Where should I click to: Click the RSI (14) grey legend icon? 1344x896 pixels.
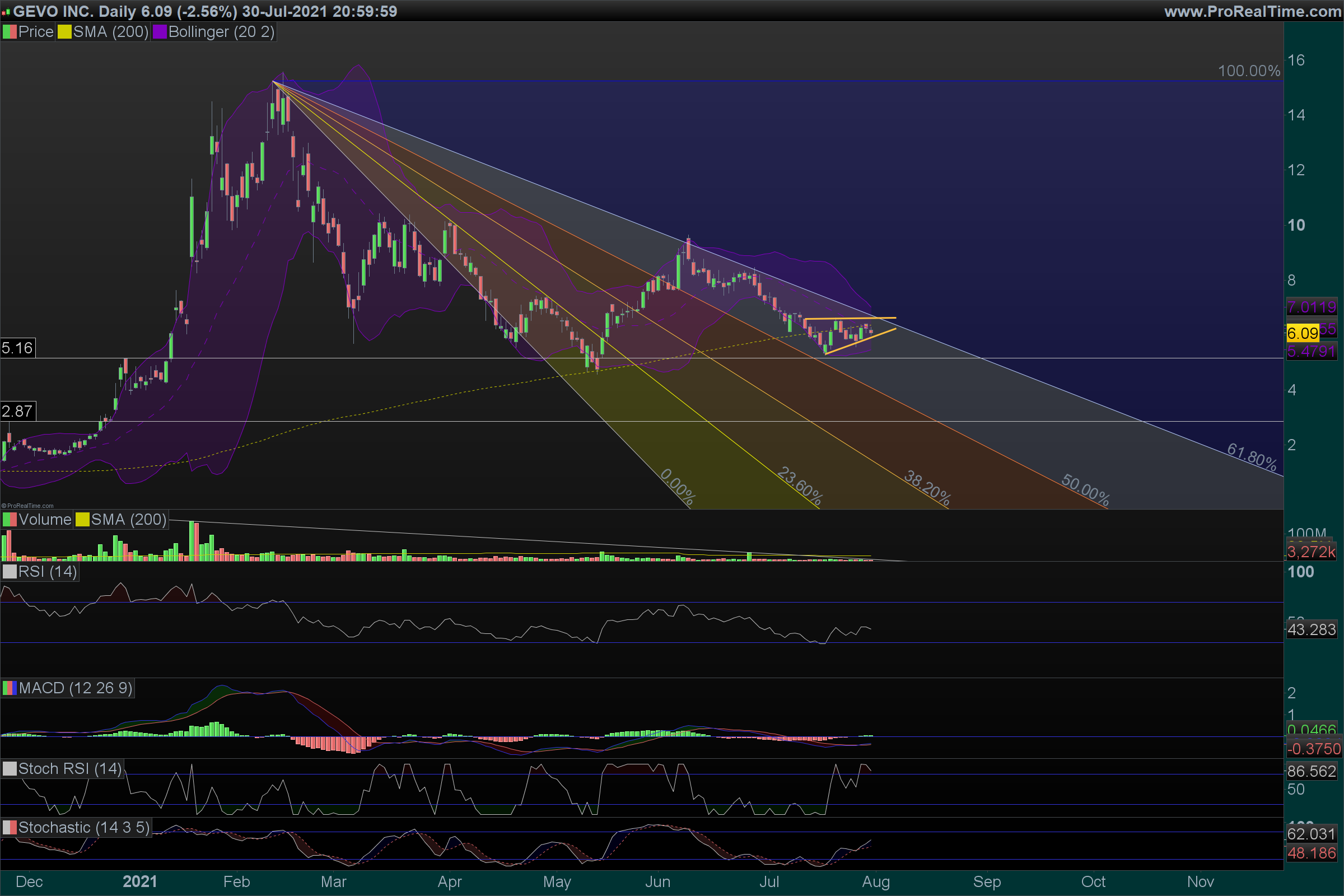(10, 571)
